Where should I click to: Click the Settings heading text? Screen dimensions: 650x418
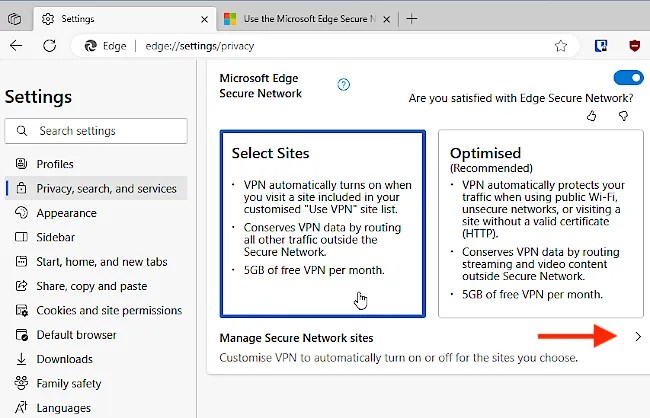(x=38, y=97)
